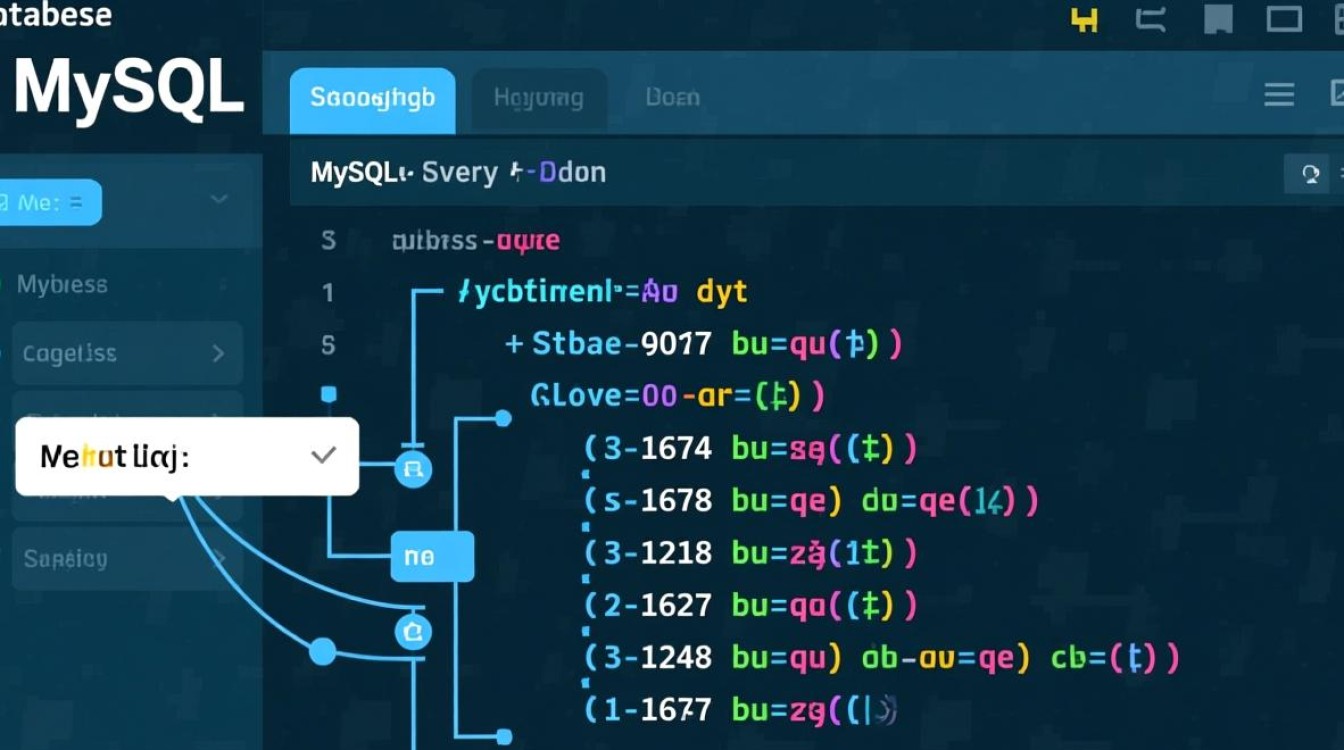Select the redo arrow icon at the top
The height and width of the screenshot is (750, 1344).
point(1151,17)
